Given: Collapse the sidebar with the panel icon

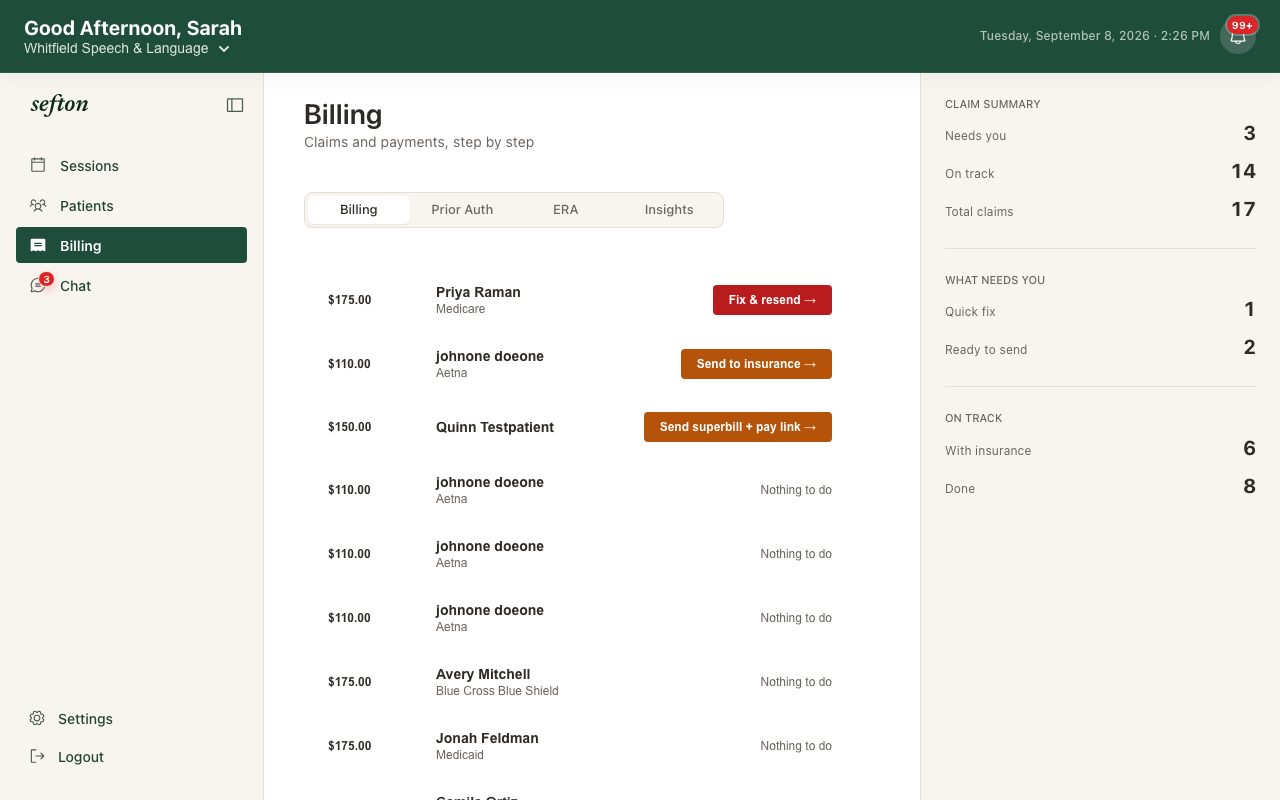Looking at the screenshot, I should click(235, 105).
